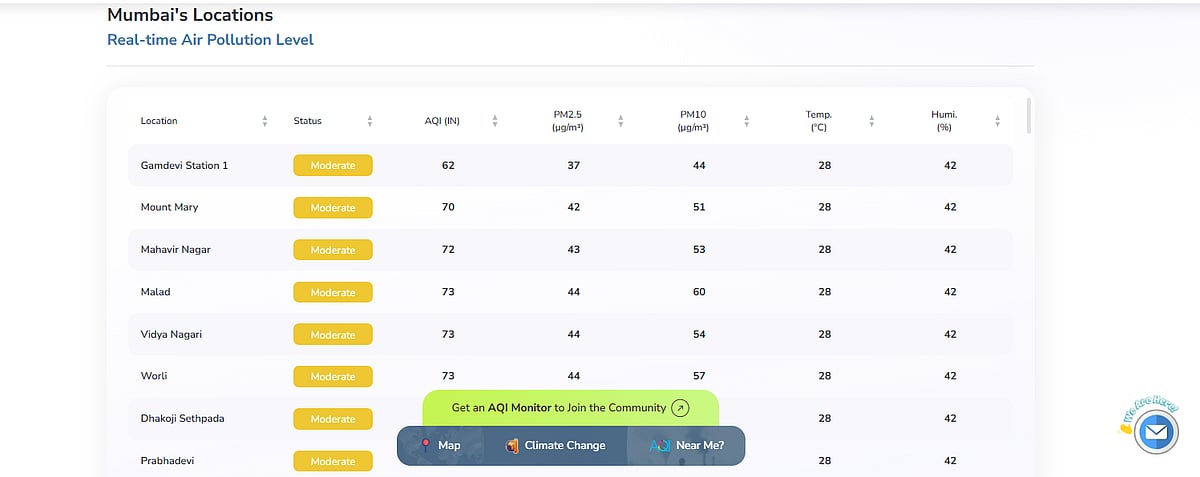Click the AQI Near Me icon
This screenshot has height=477, width=1200.
660,446
